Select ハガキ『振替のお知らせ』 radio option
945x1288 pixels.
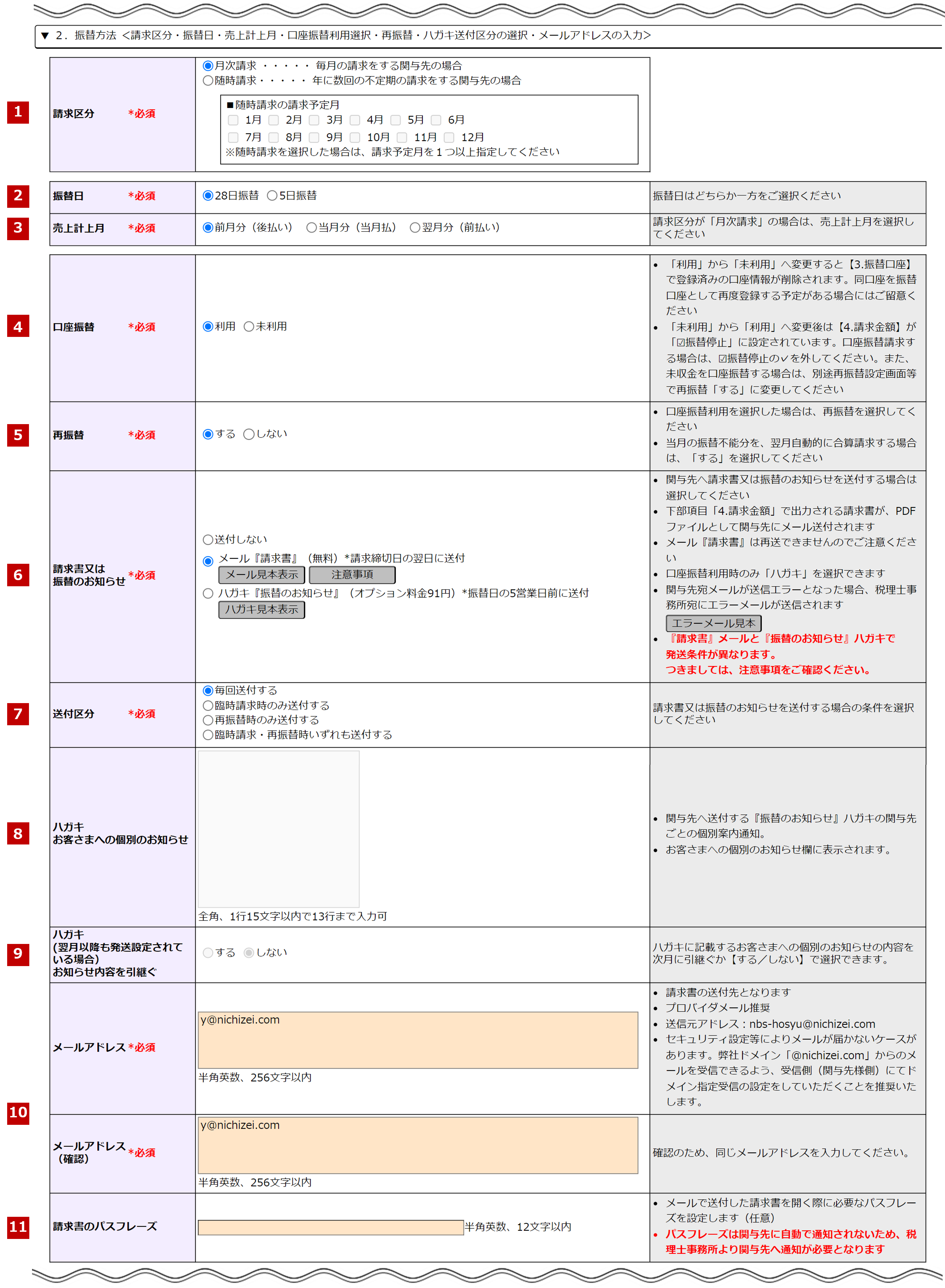pyautogui.click(x=208, y=593)
